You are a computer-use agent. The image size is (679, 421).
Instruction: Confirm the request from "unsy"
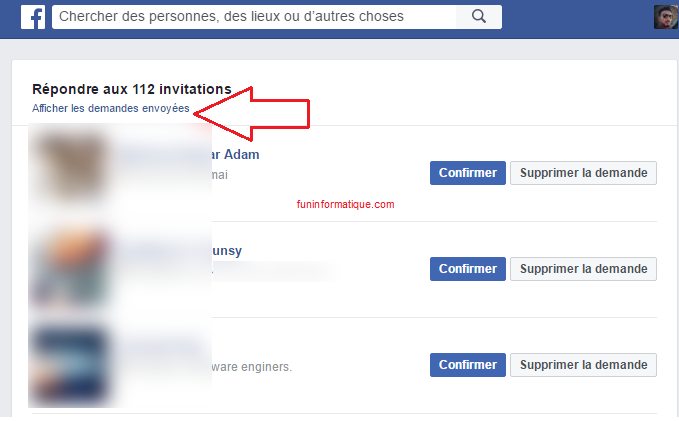pos(467,268)
